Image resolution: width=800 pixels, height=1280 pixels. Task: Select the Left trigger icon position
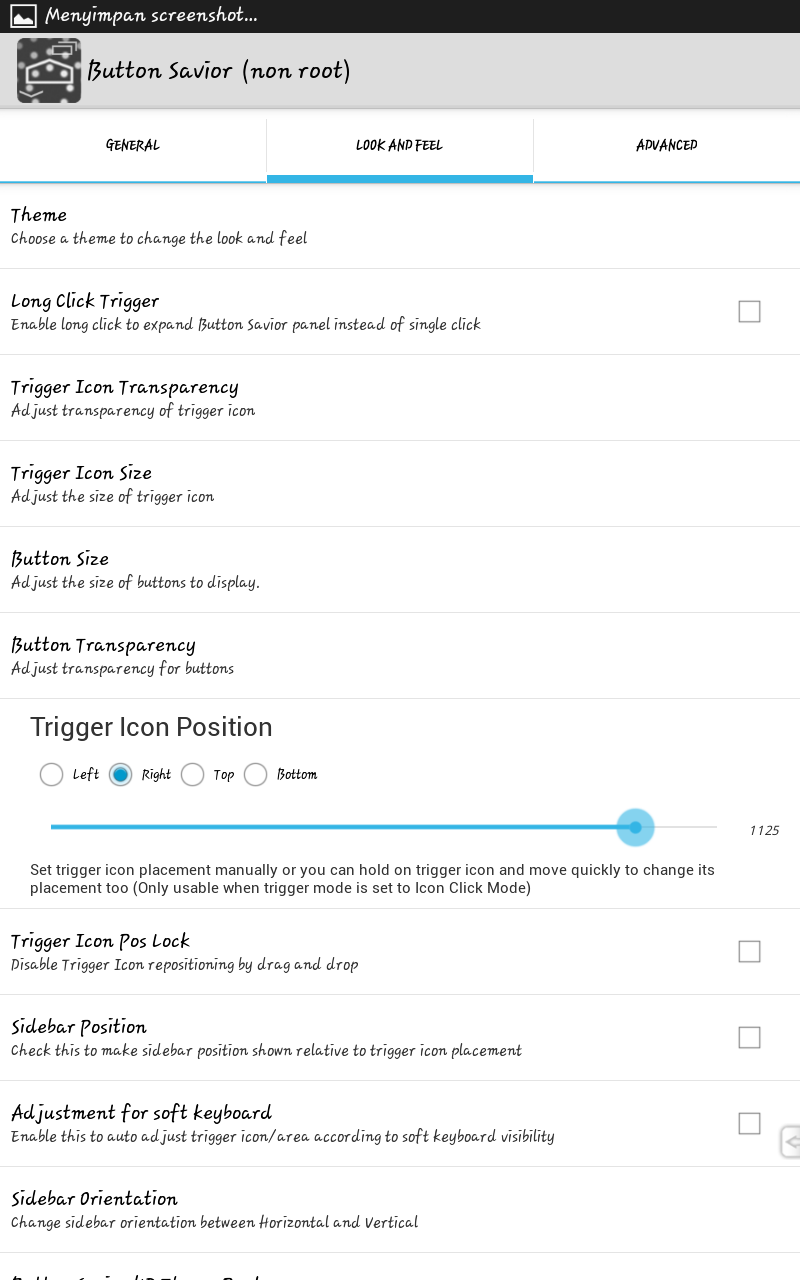[x=51, y=774]
